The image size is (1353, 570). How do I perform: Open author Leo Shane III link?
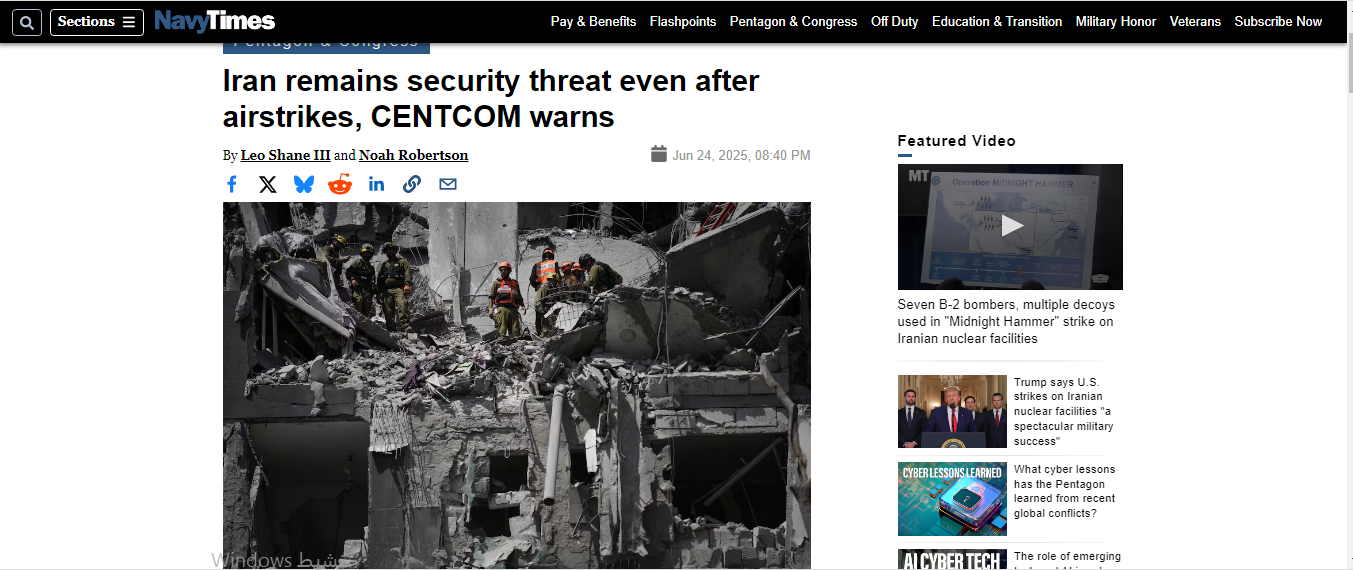[x=285, y=155]
